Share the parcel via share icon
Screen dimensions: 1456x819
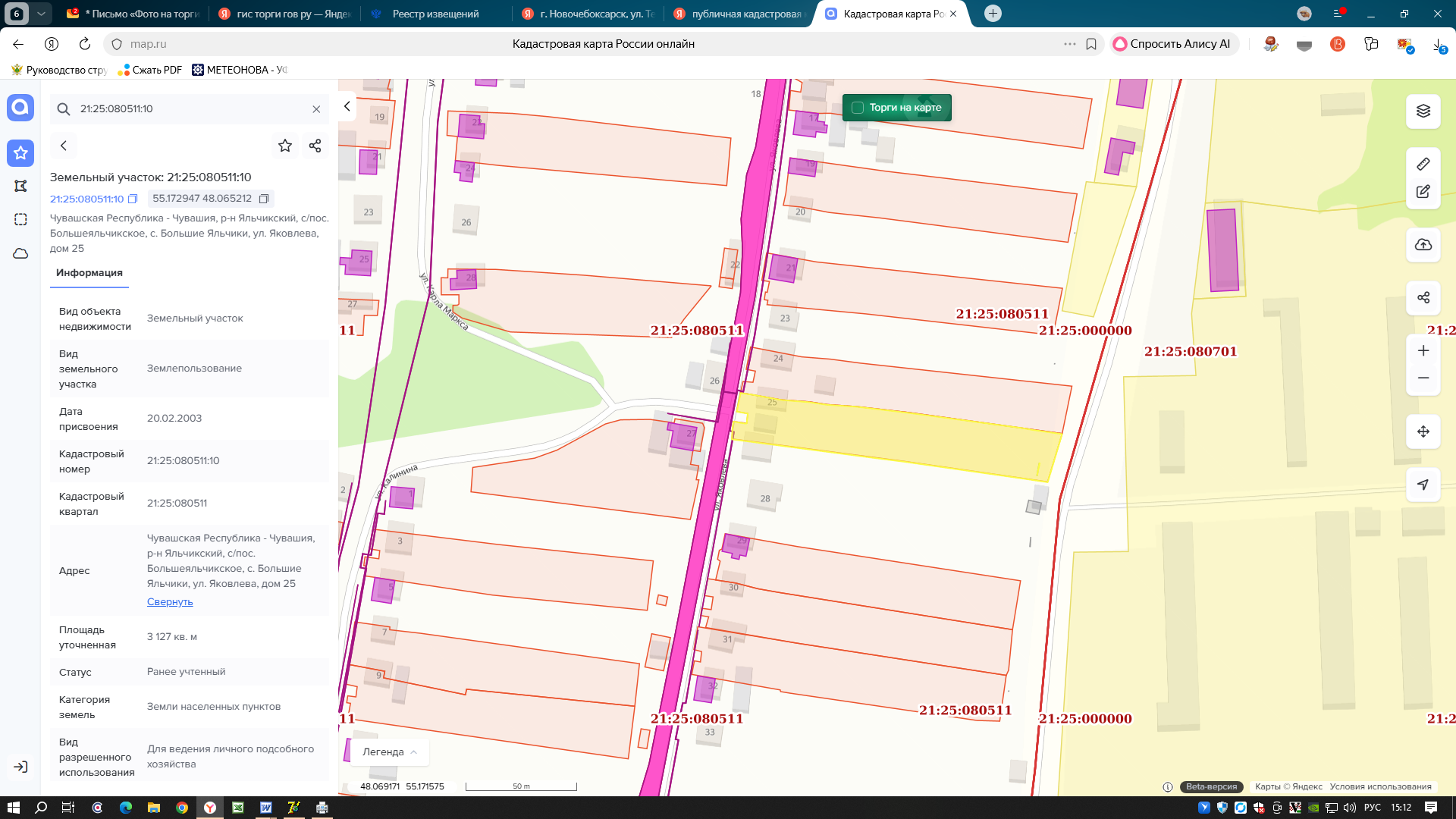click(x=315, y=146)
